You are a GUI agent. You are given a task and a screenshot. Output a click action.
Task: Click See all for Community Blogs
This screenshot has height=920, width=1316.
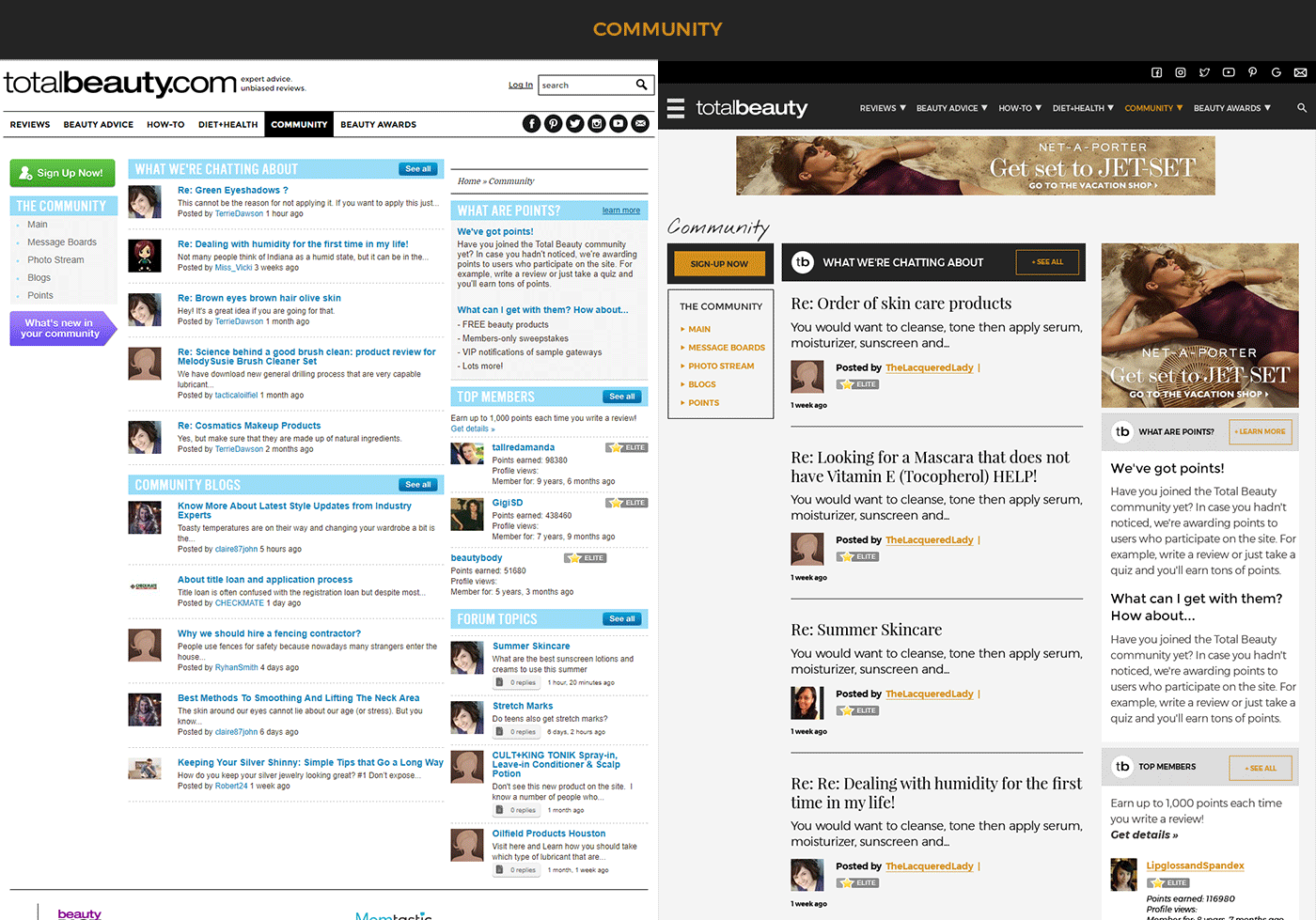(x=418, y=485)
